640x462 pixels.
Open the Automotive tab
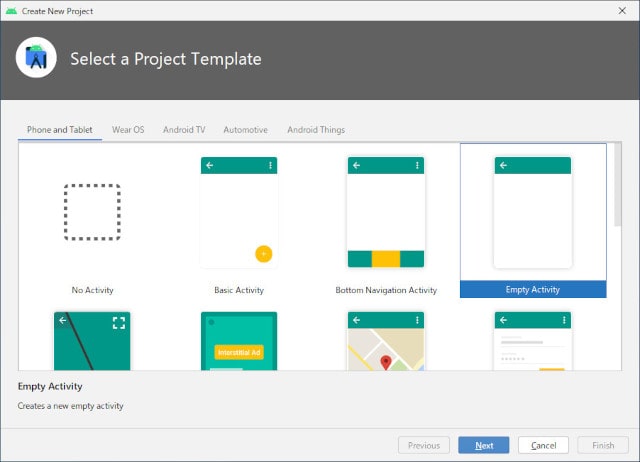pos(245,130)
